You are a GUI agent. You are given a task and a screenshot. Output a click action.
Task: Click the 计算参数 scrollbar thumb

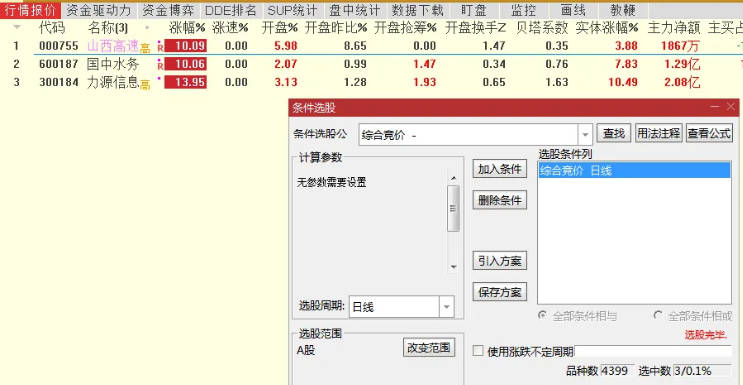pyautogui.click(x=453, y=208)
